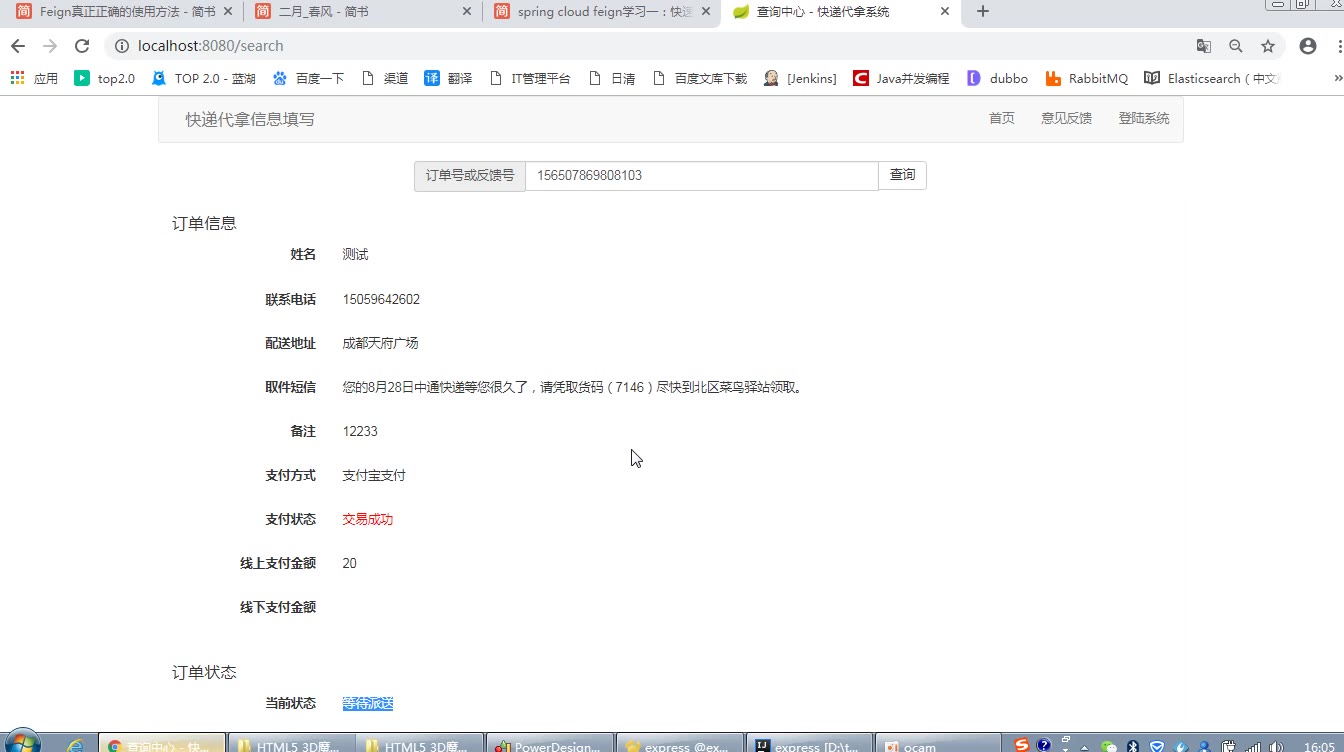The height and width of the screenshot is (752, 1344).
Task: Bookmark this page with the star icon
Action: point(1268,46)
